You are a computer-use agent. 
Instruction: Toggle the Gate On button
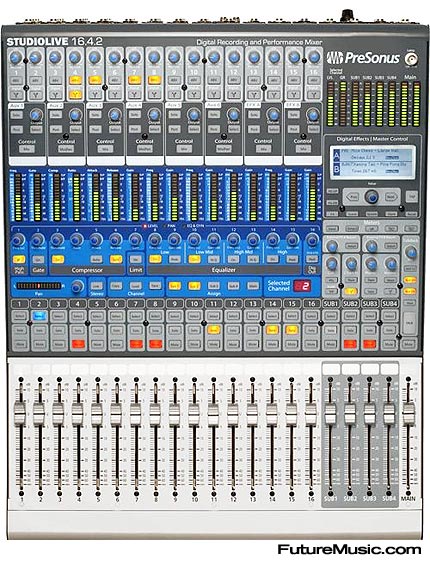38,259
